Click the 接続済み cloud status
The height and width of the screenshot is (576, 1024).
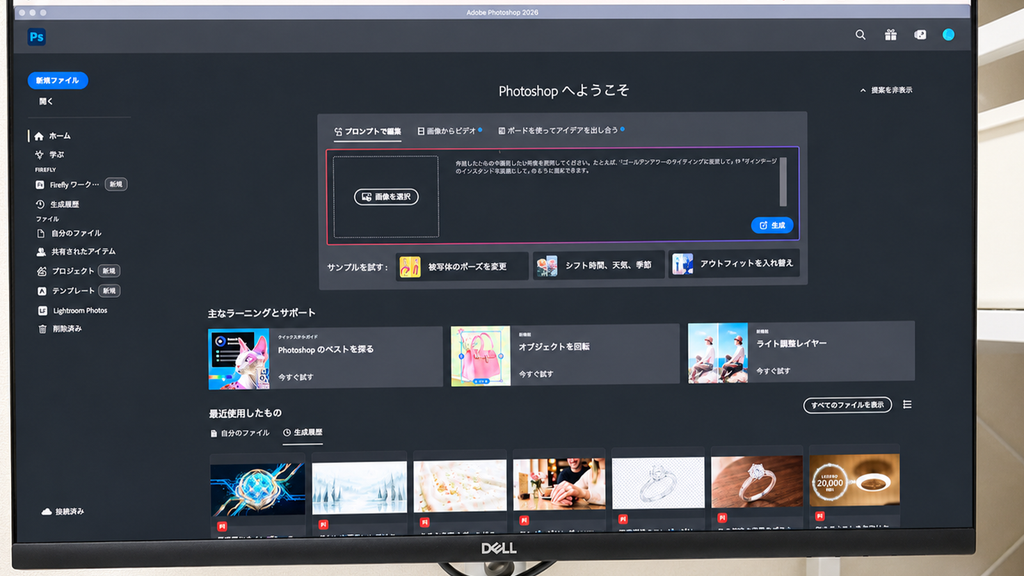click(63, 511)
